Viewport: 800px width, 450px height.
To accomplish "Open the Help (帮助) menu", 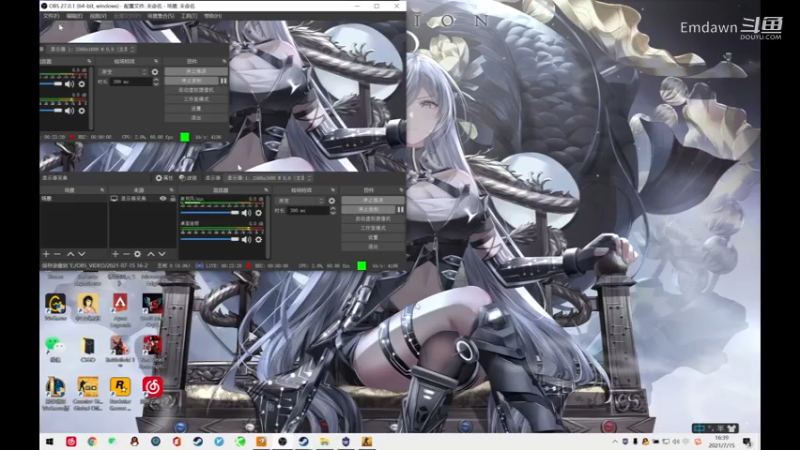I will [213, 16].
